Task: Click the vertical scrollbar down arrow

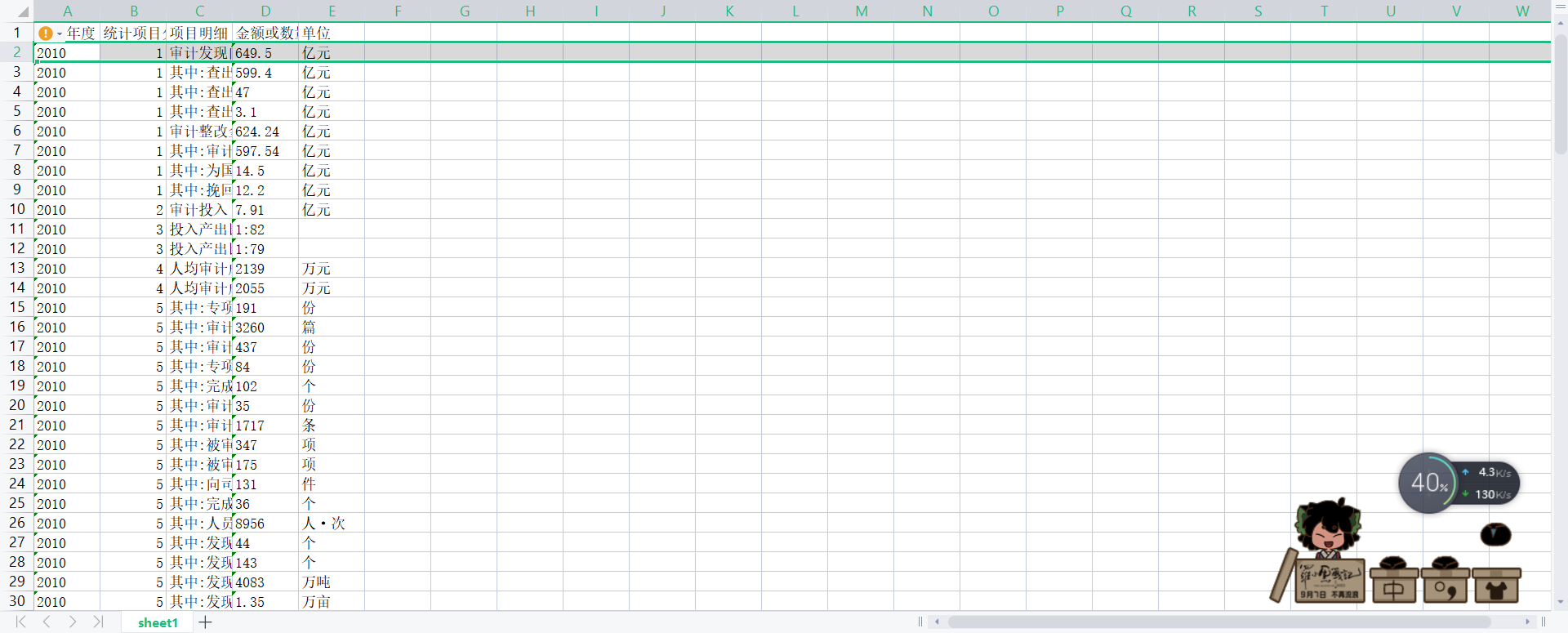Action: pos(1561,603)
